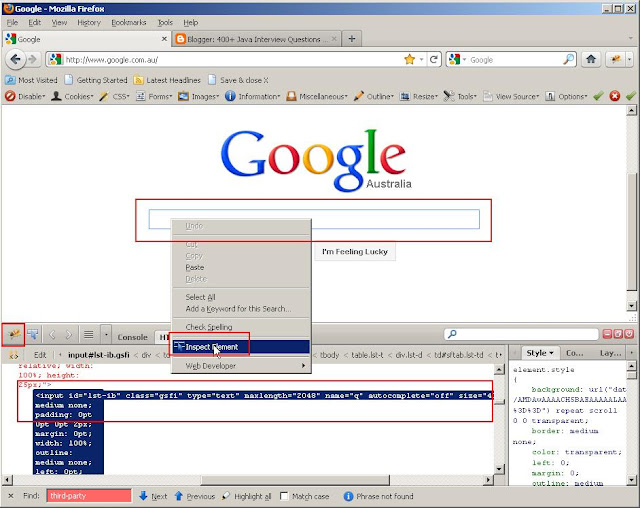The width and height of the screenshot is (640, 508).
Task: Click the Find text field
Action: 89,496
